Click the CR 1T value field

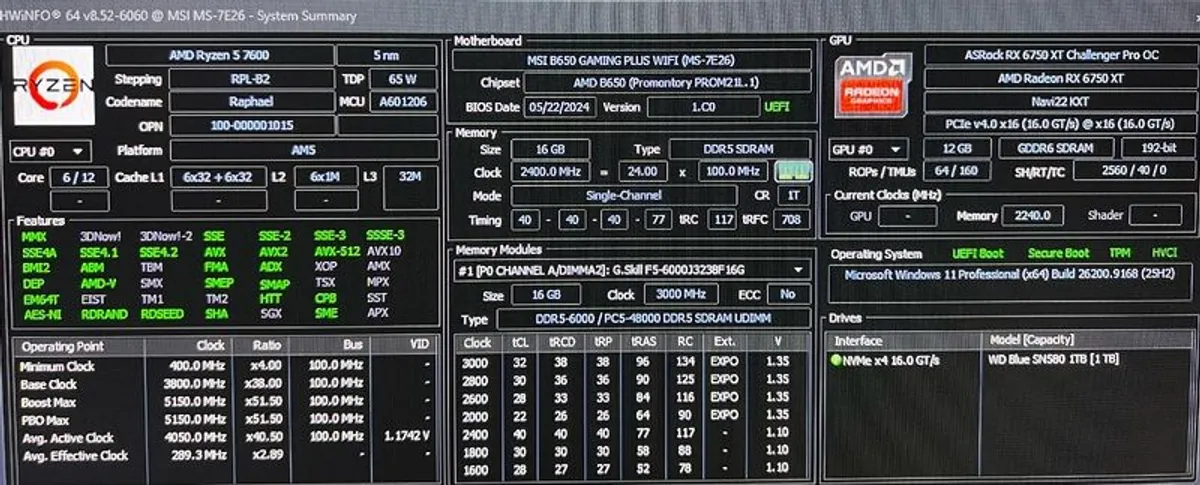pos(791,196)
